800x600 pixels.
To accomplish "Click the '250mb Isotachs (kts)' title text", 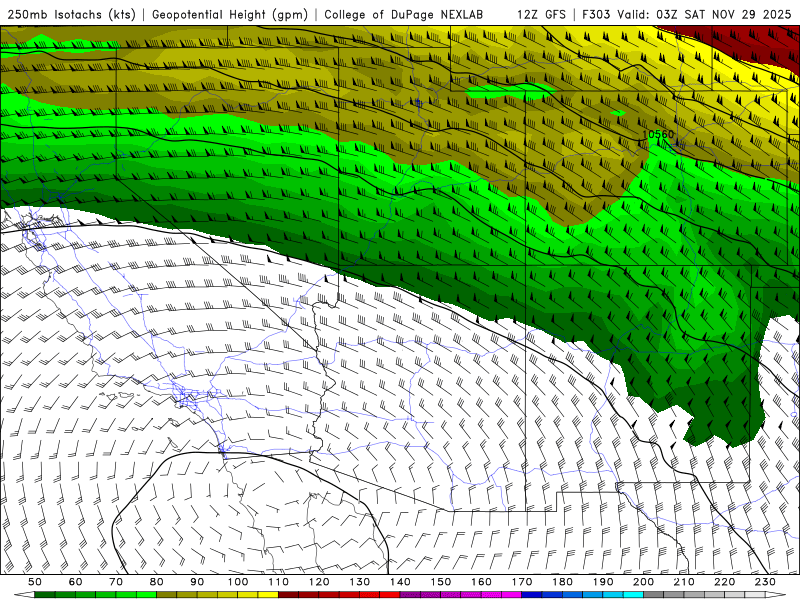I will point(71,14).
